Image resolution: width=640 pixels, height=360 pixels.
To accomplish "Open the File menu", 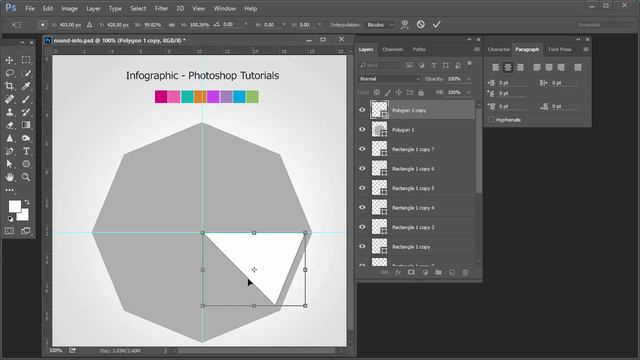I will (30, 8).
